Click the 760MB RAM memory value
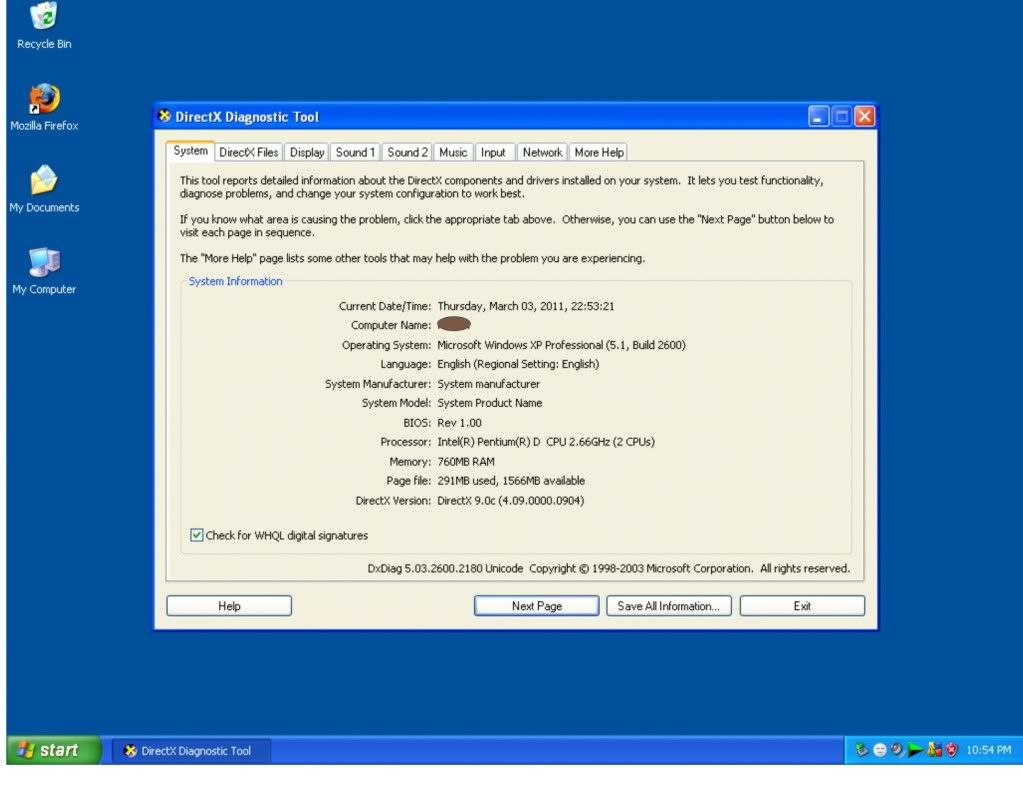This screenshot has height=791, width=1023. coord(466,461)
